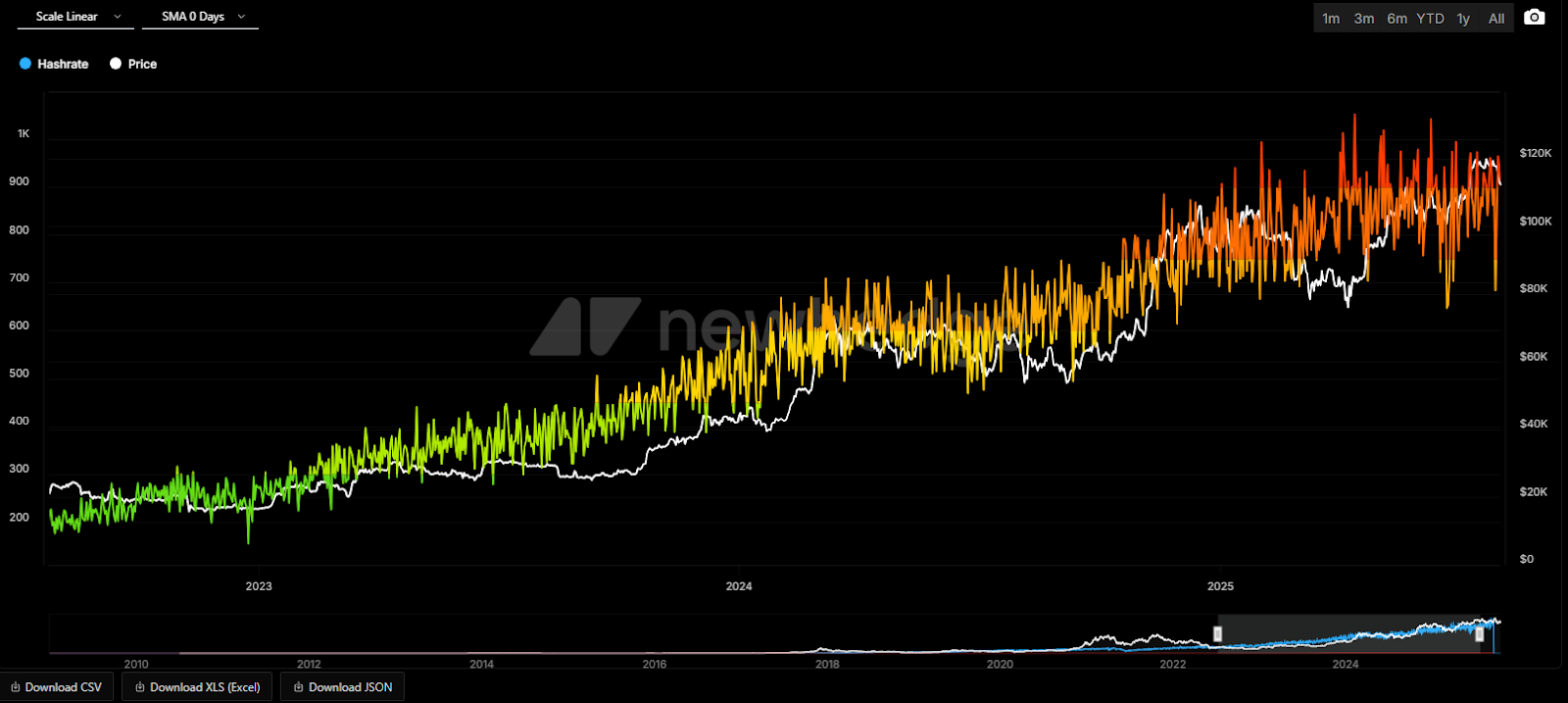The width and height of the screenshot is (1568, 703).
Task: Expand the SMA 0 Days dropdown
Action: tap(201, 17)
